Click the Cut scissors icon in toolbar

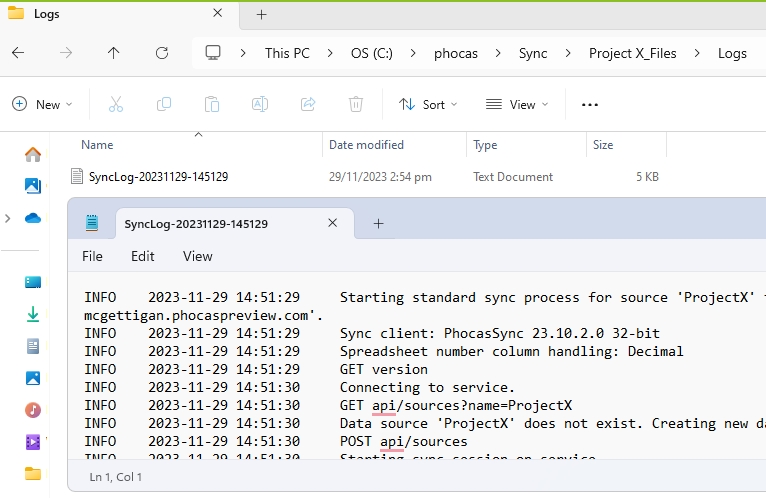pos(116,104)
